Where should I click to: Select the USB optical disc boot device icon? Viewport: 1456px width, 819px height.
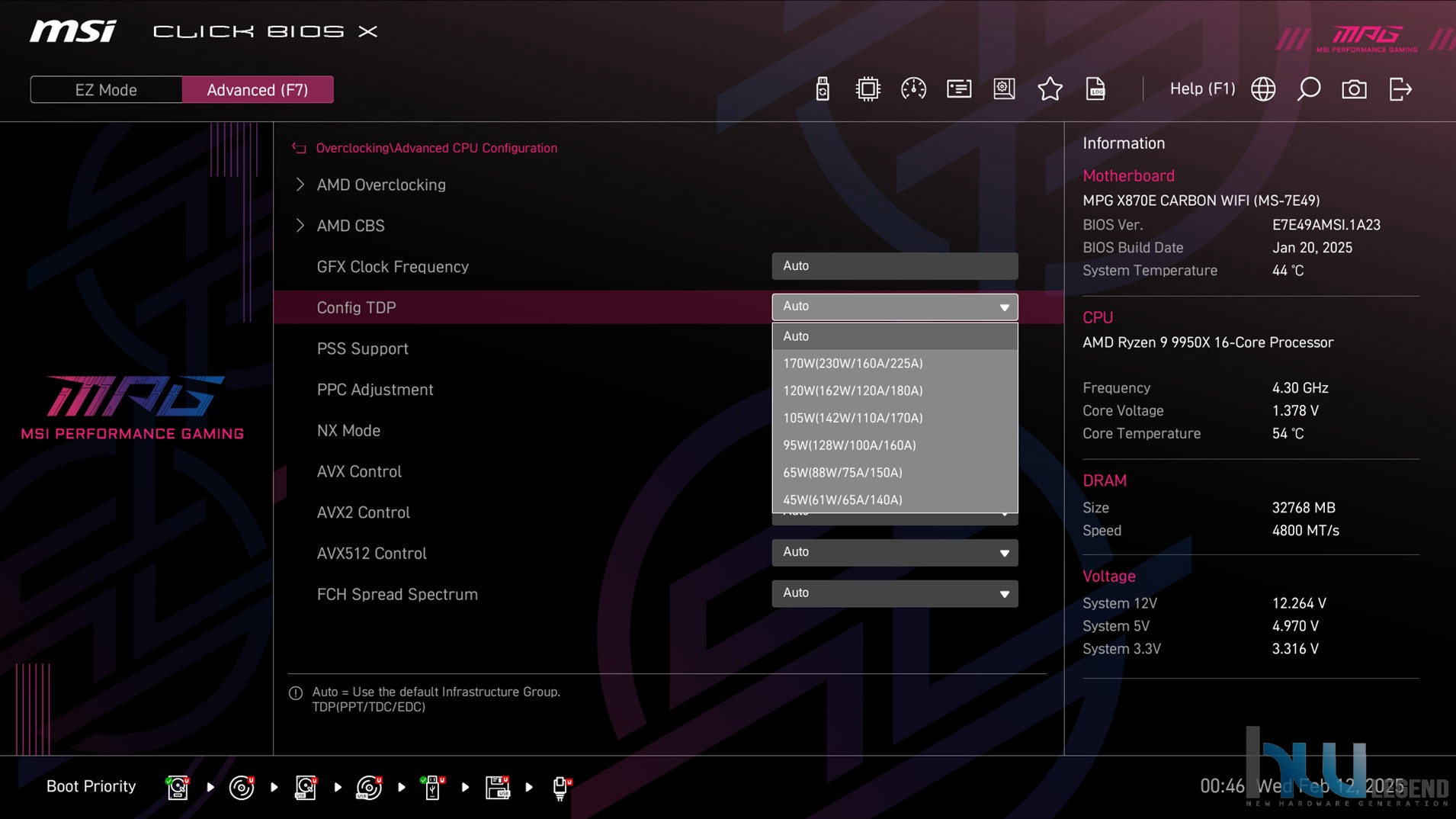point(369,787)
